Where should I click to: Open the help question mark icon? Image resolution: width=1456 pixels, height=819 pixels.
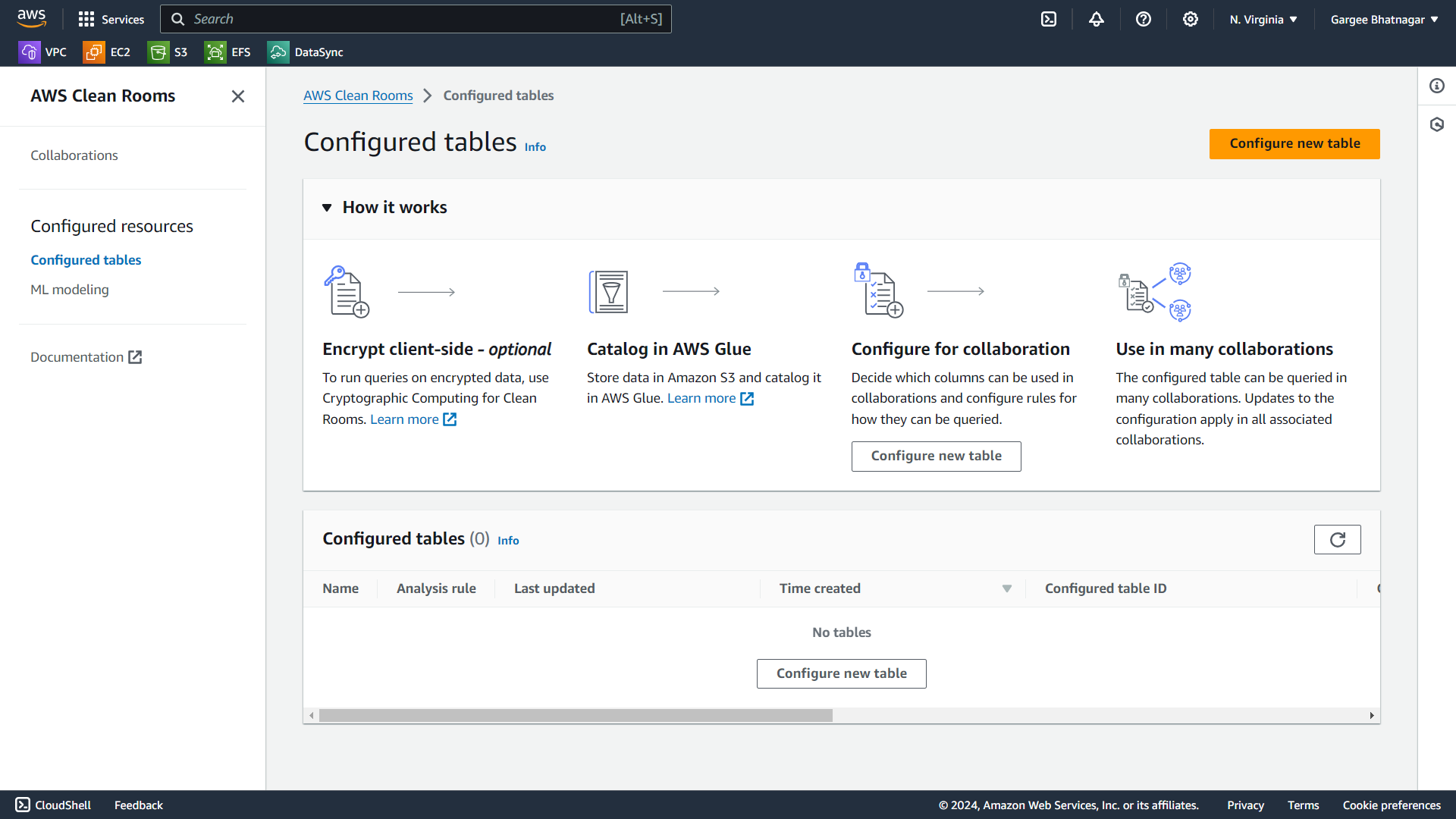pyautogui.click(x=1144, y=20)
